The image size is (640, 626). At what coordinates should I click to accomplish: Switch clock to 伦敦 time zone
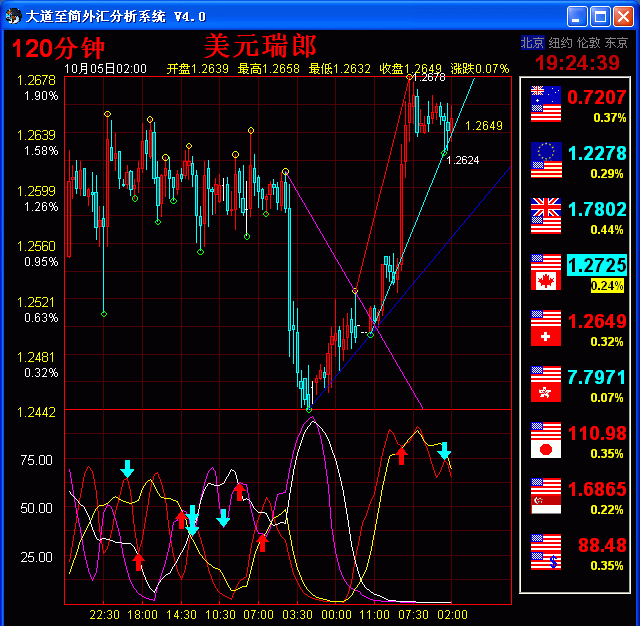click(588, 42)
